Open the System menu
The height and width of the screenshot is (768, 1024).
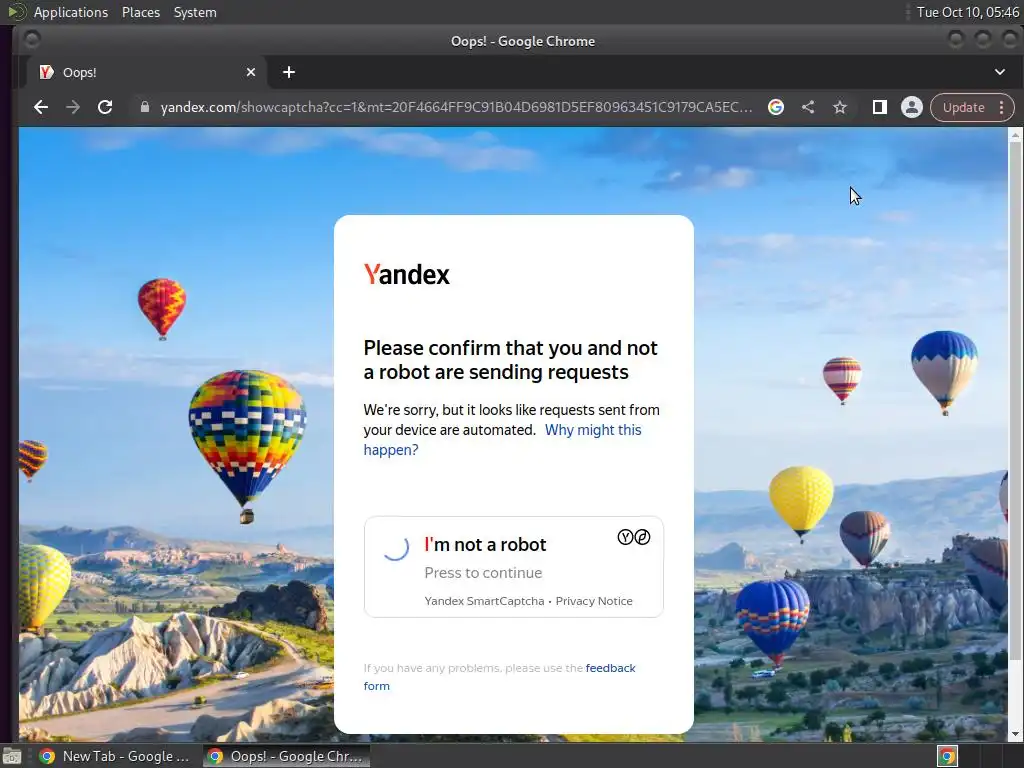[x=195, y=12]
